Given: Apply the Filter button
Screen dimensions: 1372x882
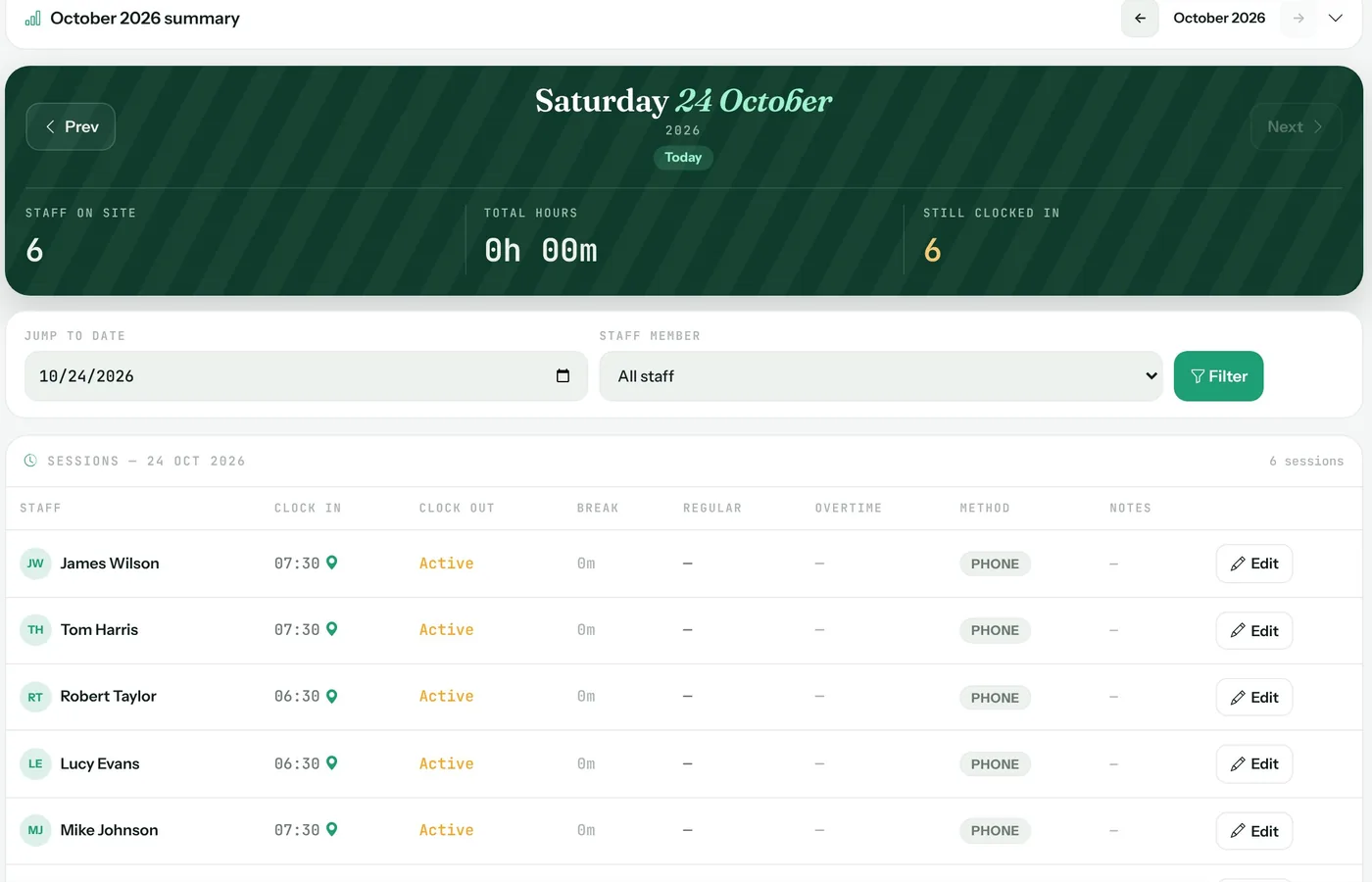Looking at the screenshot, I should pos(1218,376).
